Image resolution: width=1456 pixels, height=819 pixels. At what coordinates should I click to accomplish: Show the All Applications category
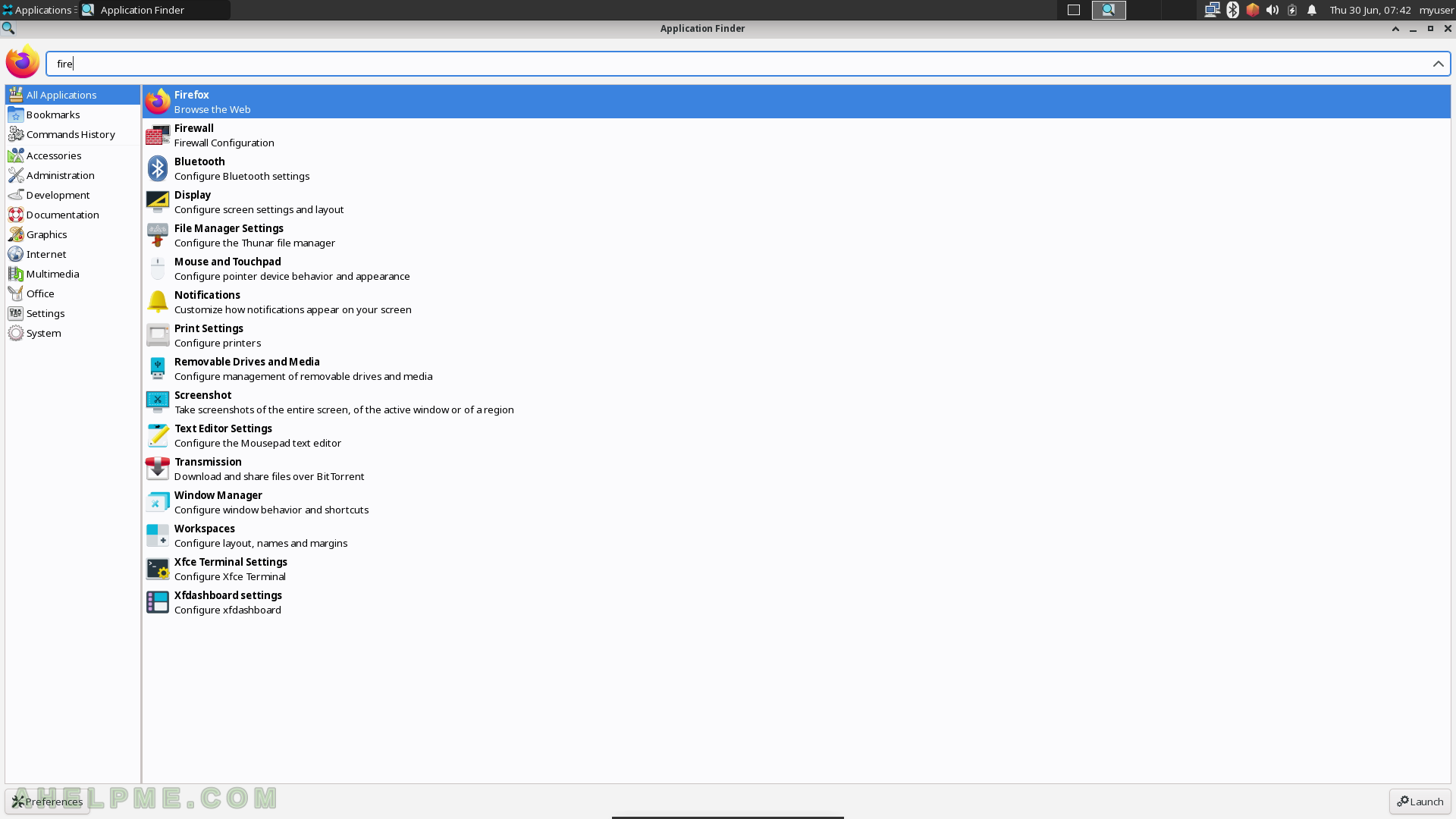(73, 95)
